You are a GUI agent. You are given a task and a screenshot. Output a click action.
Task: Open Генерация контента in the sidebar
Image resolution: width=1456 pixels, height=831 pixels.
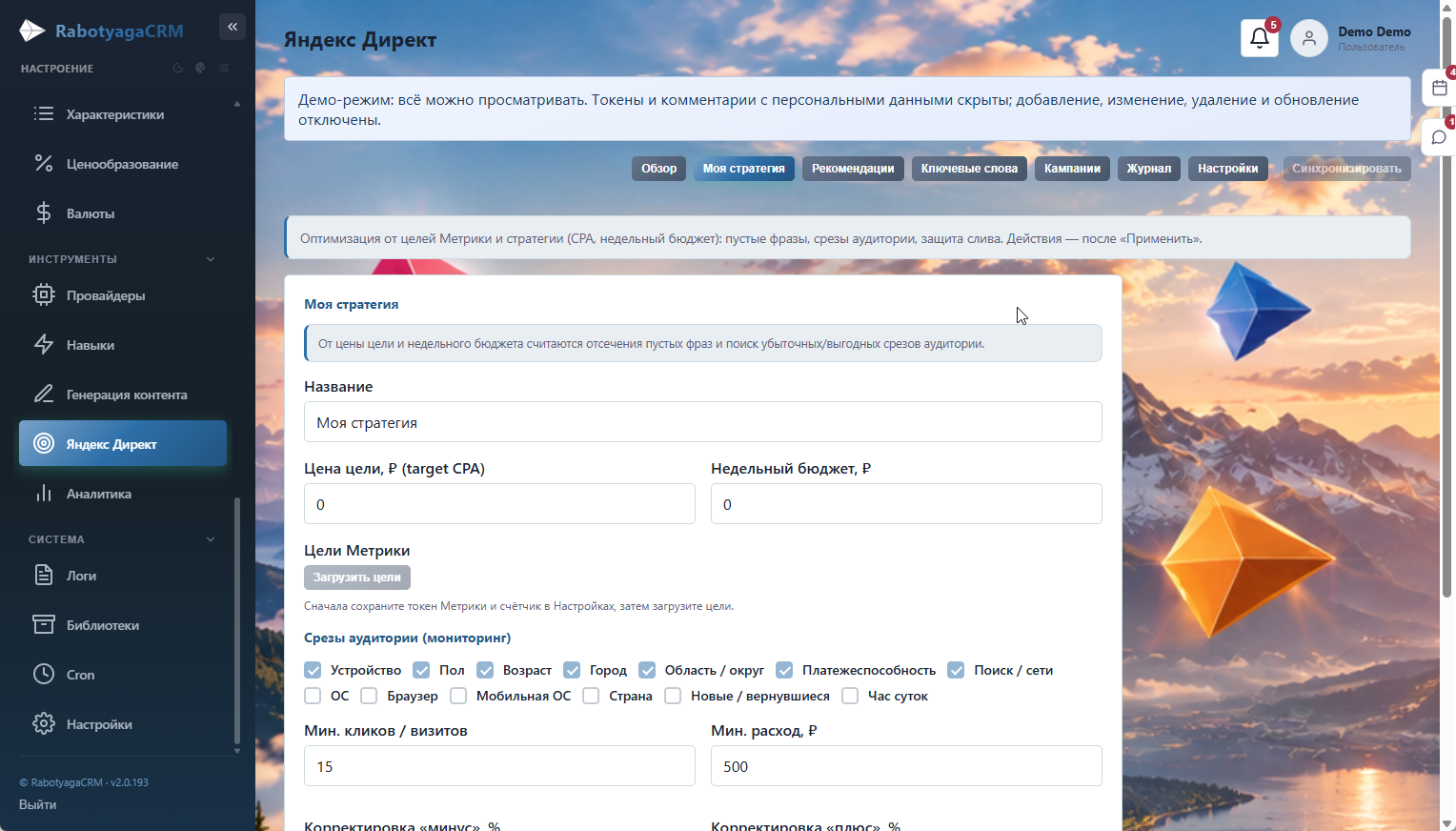123,395
